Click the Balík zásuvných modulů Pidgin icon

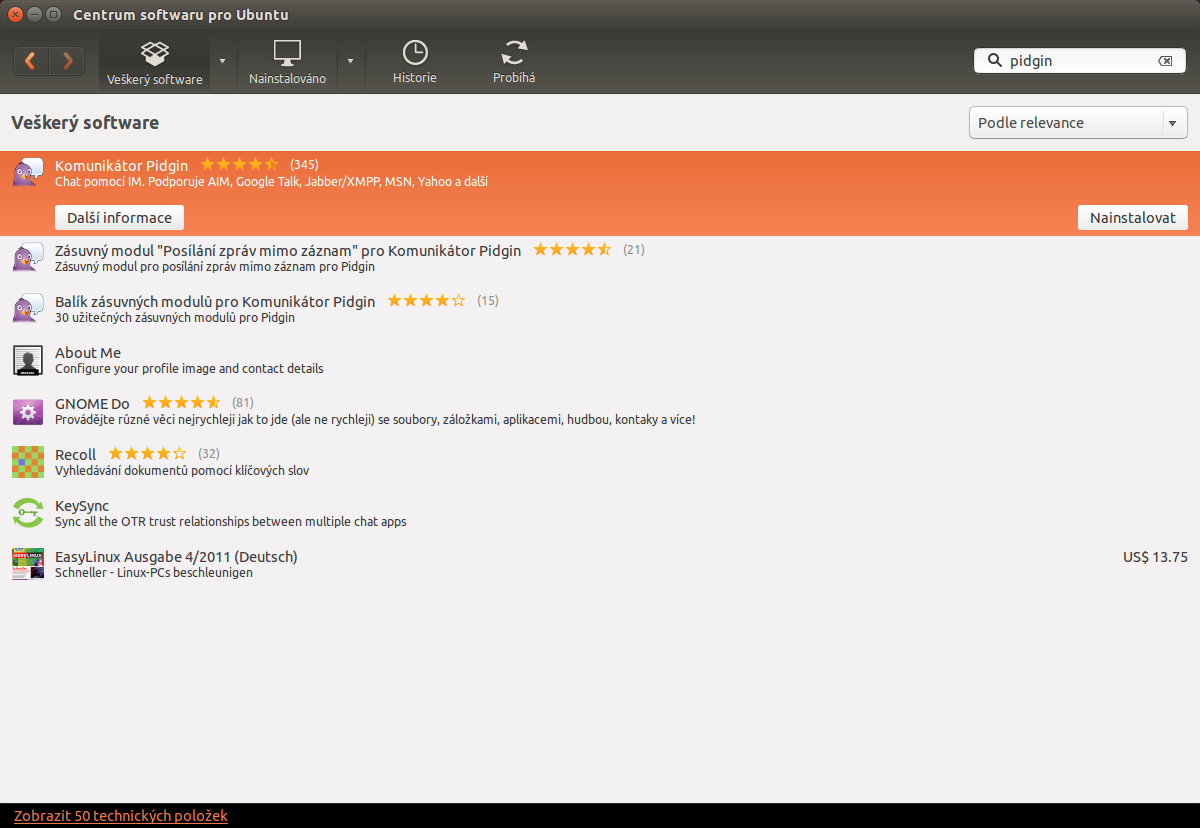(x=27, y=308)
